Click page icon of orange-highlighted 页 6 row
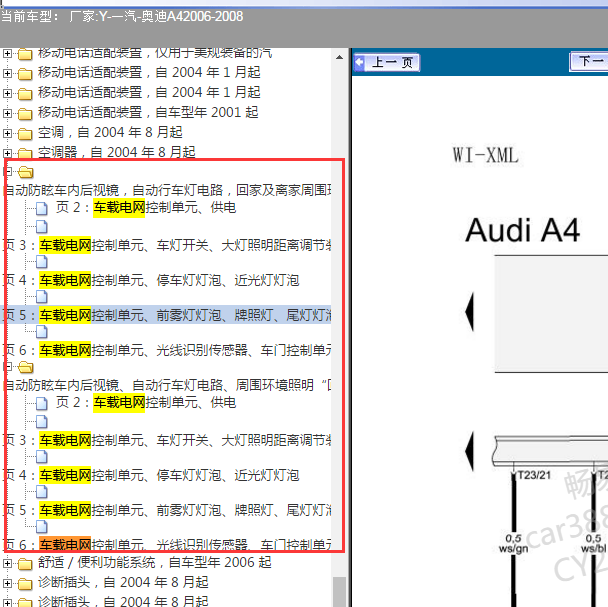 tap(42, 527)
